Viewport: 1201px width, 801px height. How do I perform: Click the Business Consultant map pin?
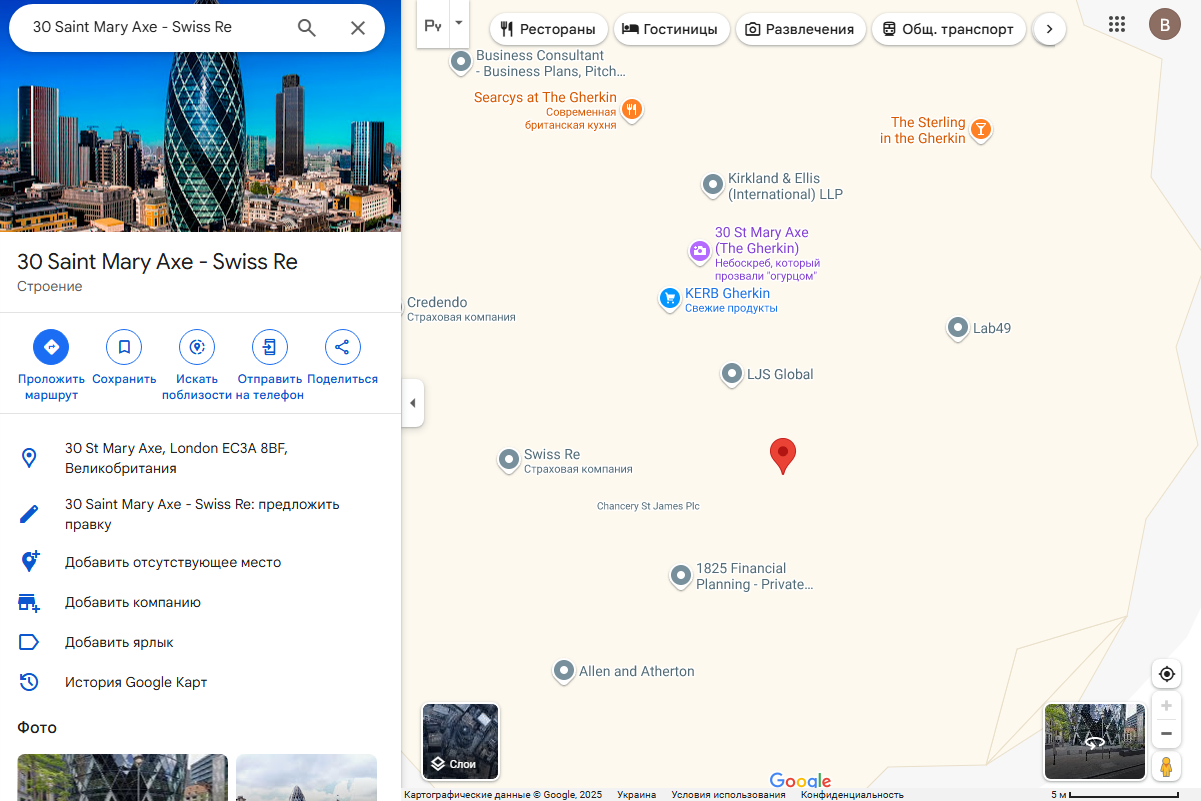[461, 62]
